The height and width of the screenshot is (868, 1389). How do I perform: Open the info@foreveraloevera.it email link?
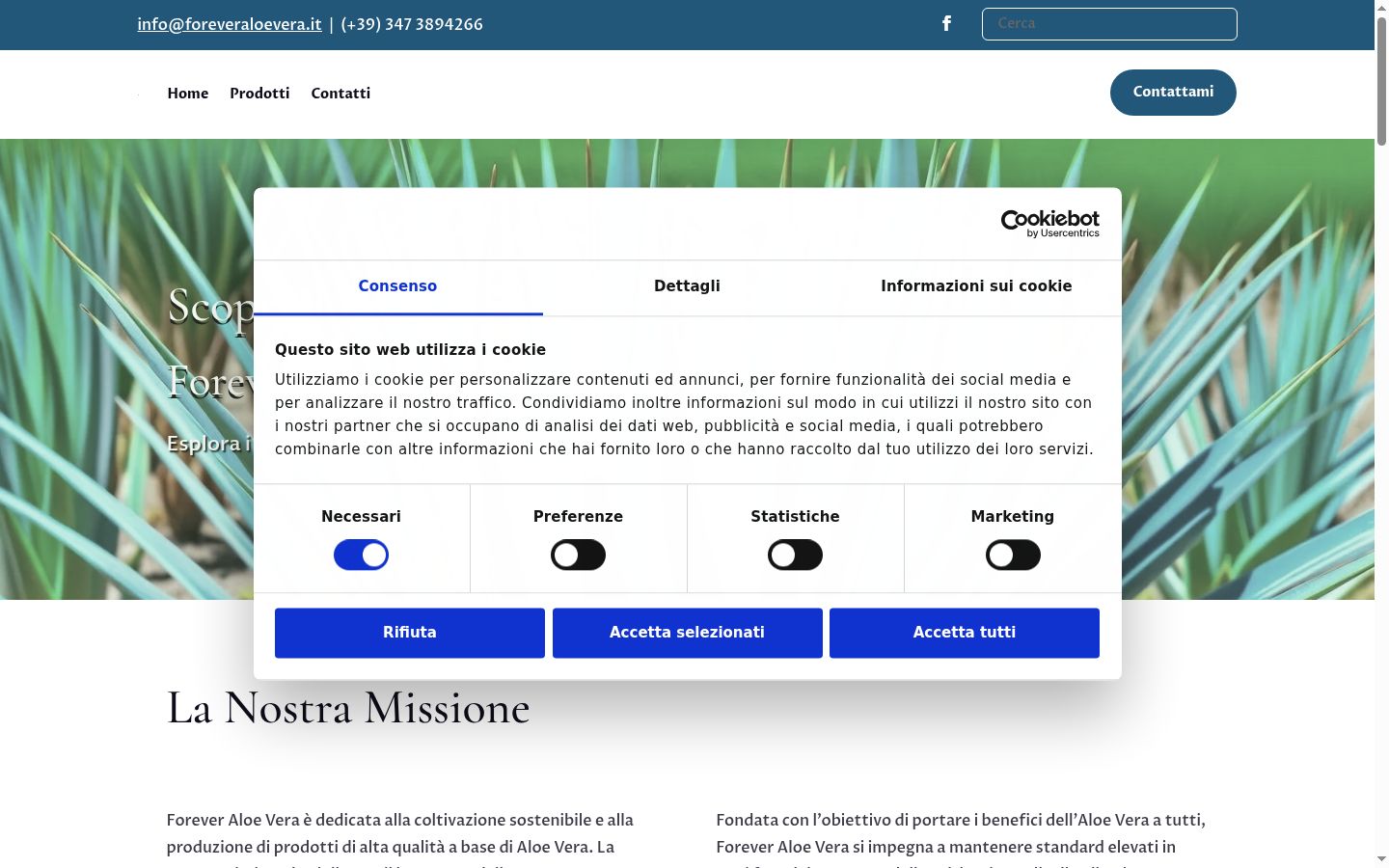coord(230,24)
